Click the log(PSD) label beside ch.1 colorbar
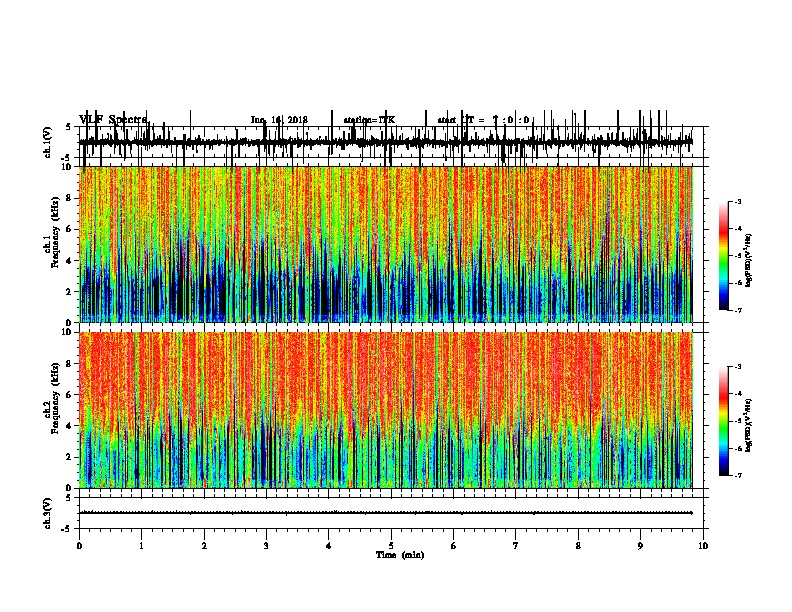 pyautogui.click(x=749, y=260)
